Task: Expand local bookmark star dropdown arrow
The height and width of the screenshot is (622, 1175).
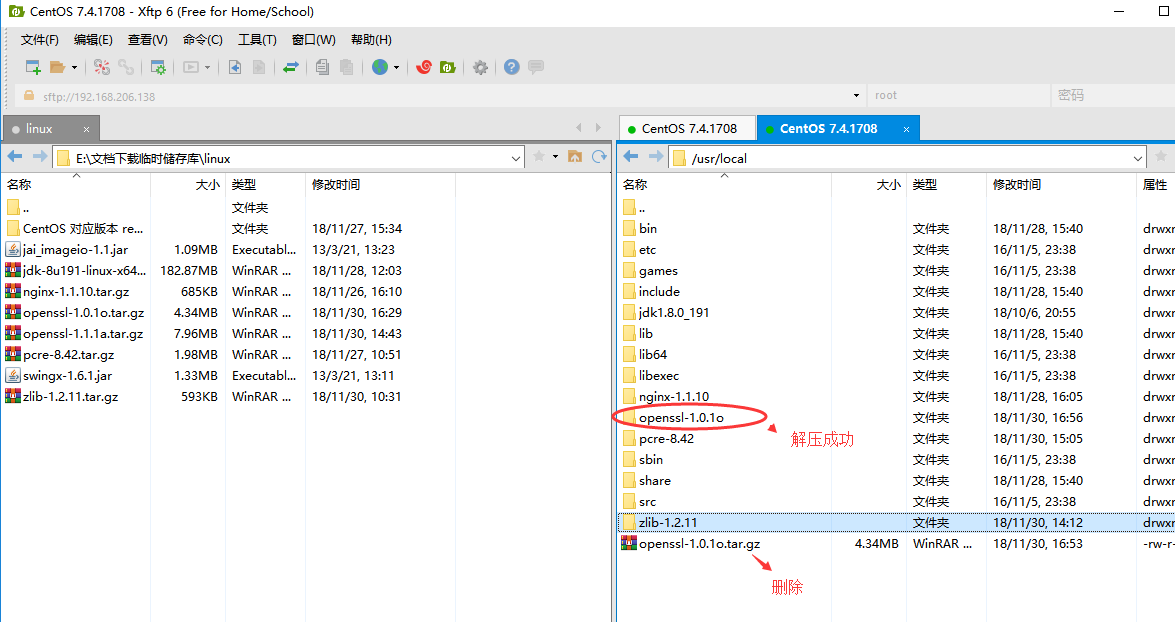Action: 555,157
